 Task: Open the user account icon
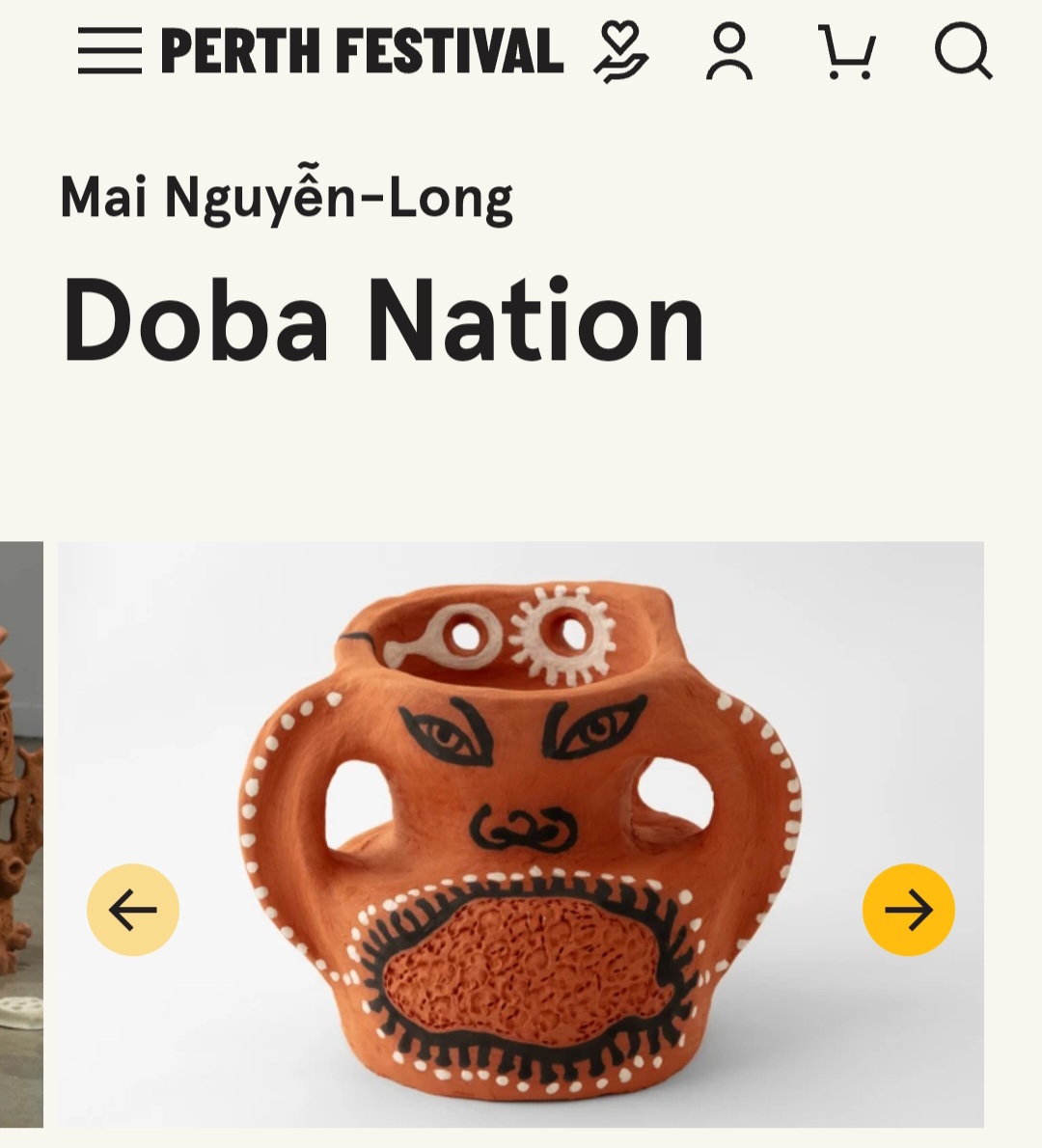click(x=728, y=51)
